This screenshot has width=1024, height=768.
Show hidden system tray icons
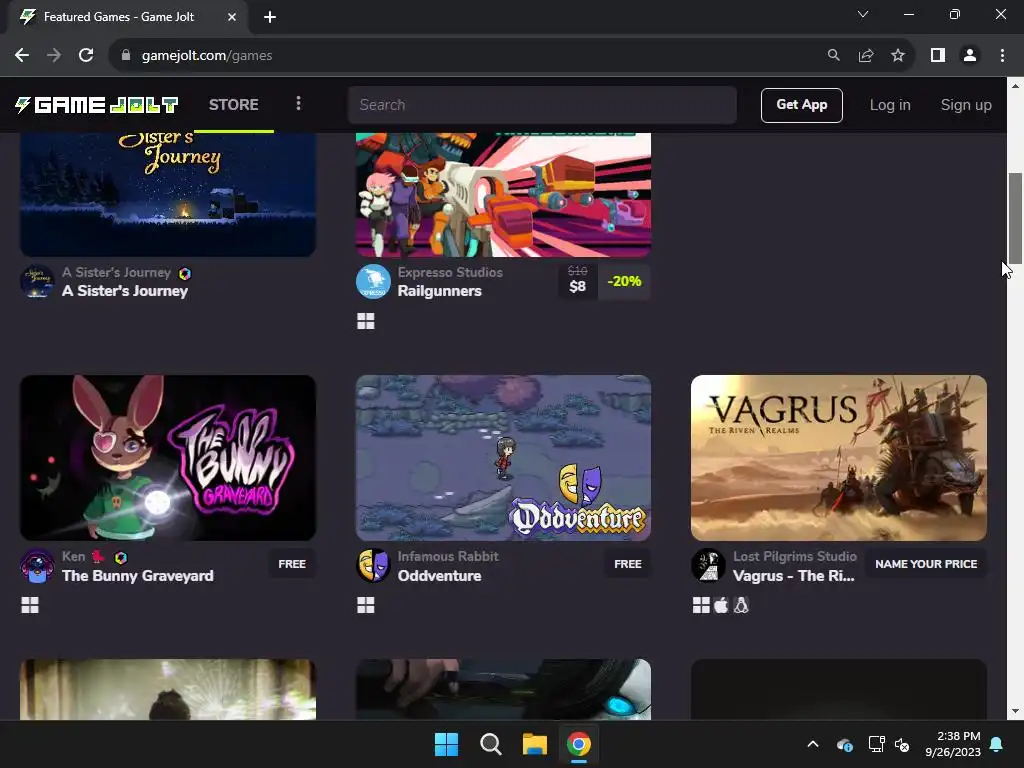812,744
